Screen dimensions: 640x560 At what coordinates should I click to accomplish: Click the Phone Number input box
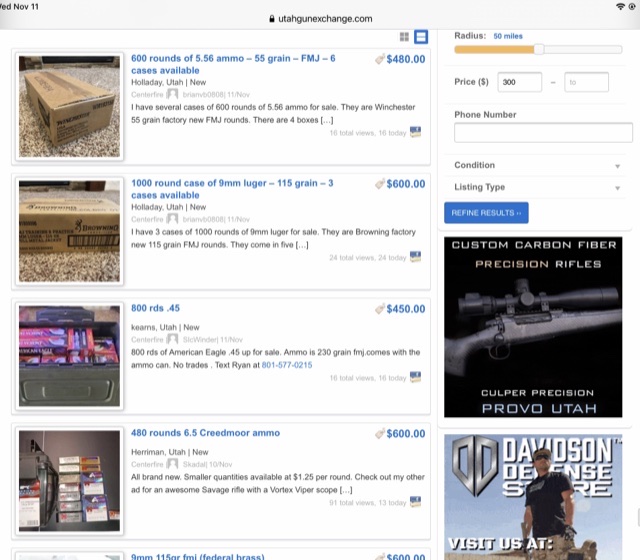point(543,133)
